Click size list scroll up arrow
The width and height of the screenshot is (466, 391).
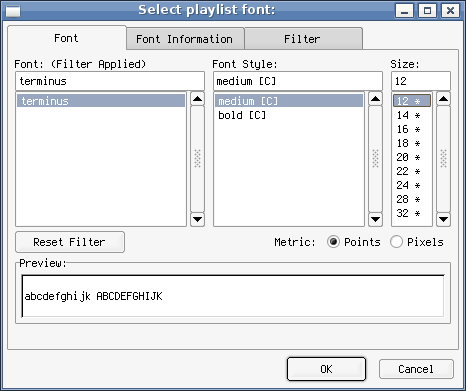coord(443,99)
